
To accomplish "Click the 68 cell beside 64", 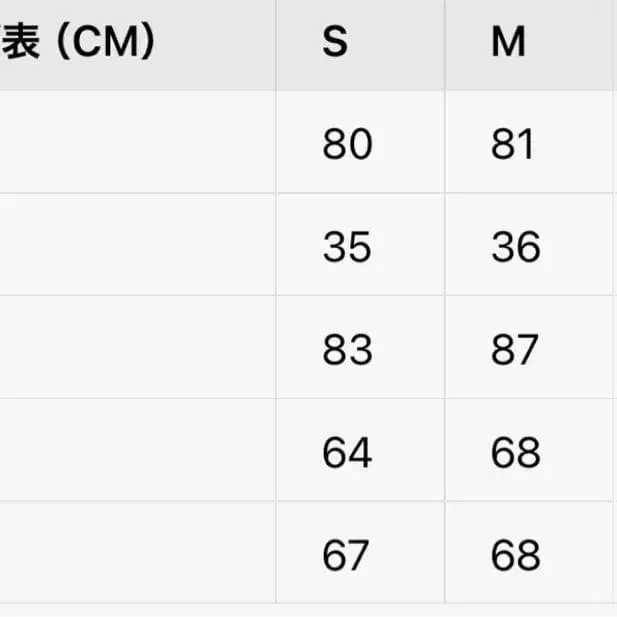I will tap(515, 452).
